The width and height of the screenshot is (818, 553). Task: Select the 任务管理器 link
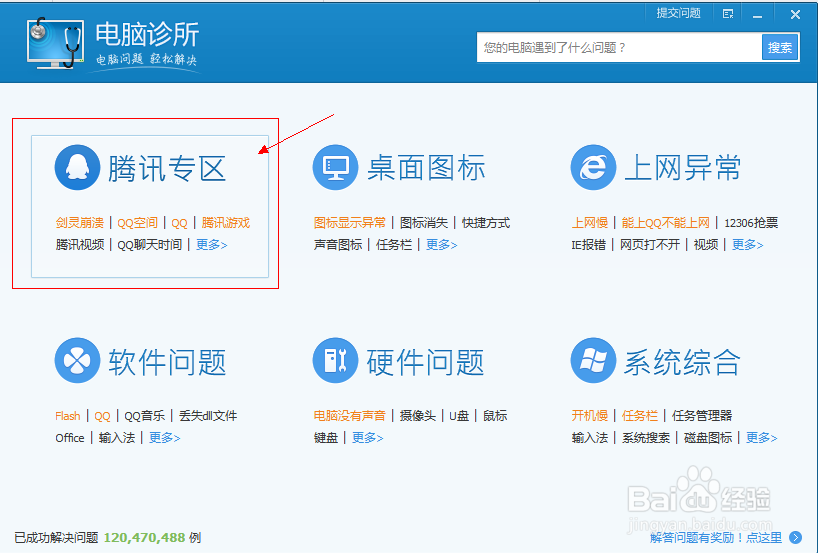tap(702, 416)
